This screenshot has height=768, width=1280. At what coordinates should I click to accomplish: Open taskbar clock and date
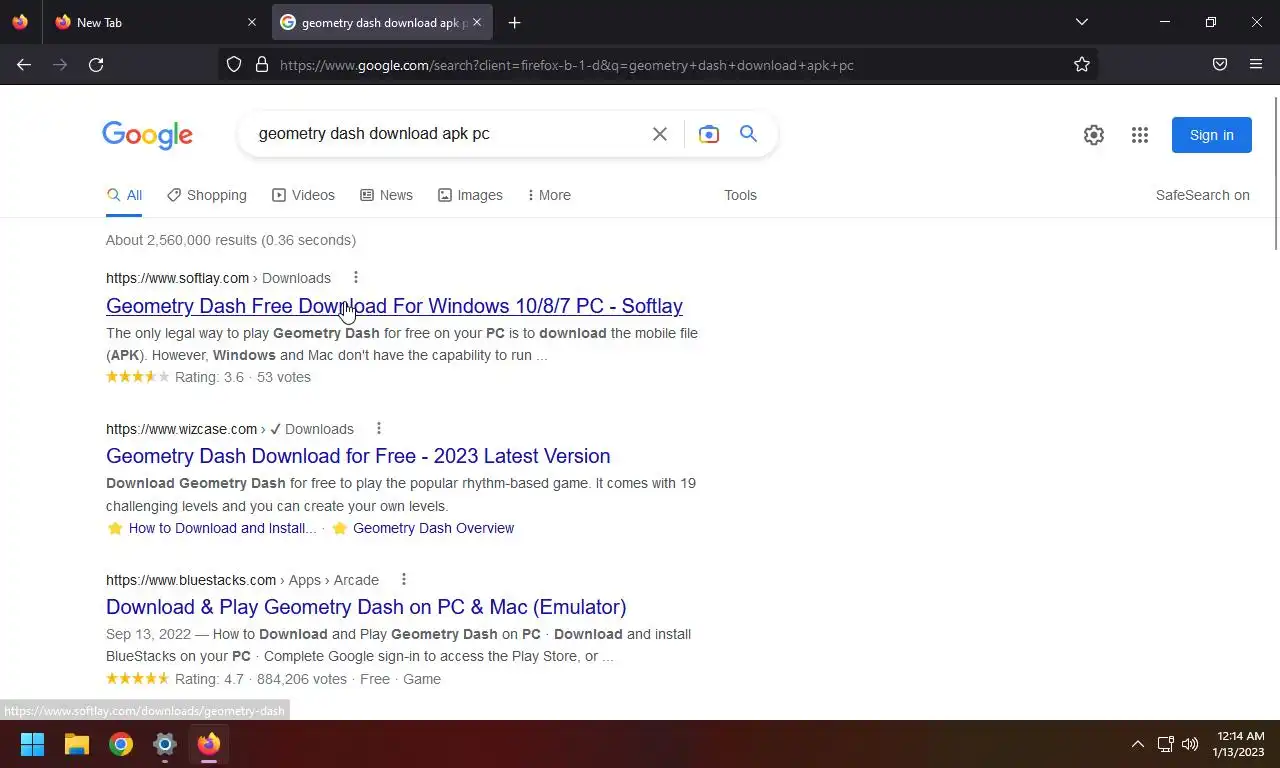1240,744
